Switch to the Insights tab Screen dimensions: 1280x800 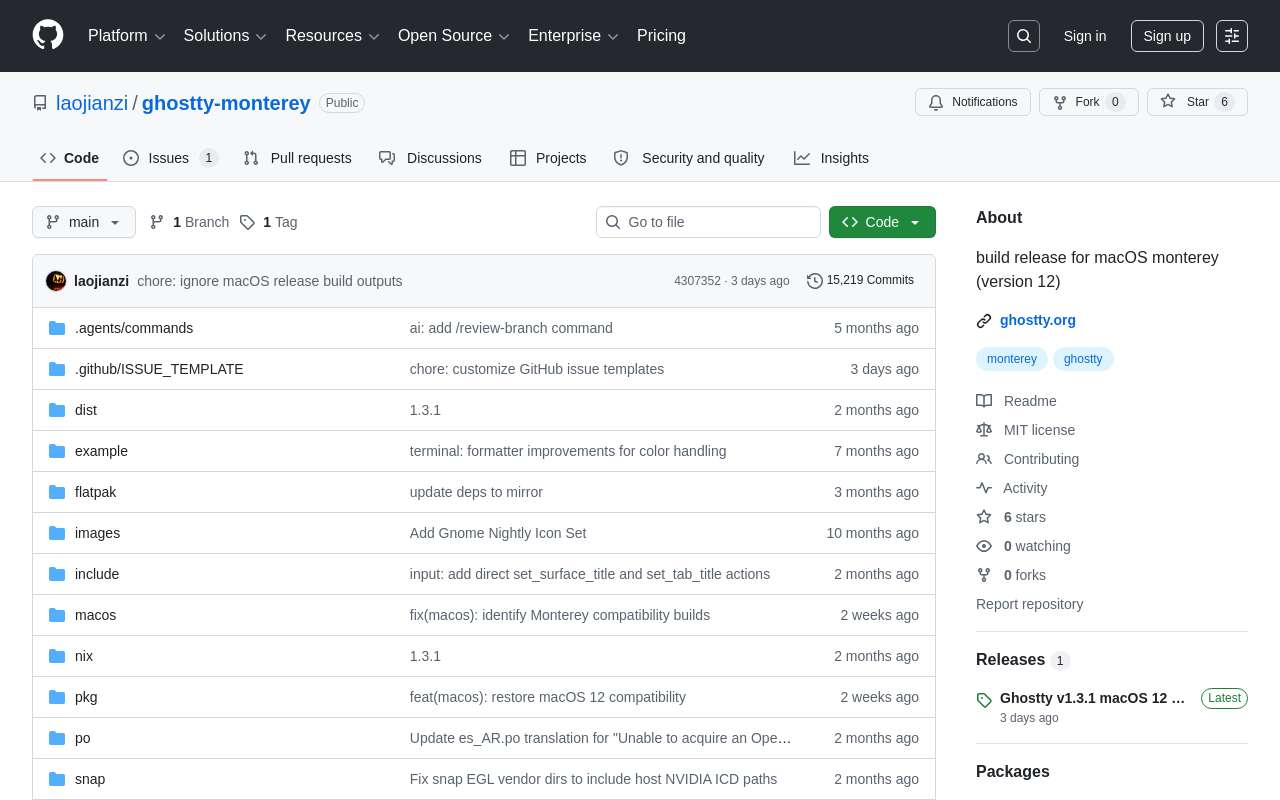tap(831, 158)
